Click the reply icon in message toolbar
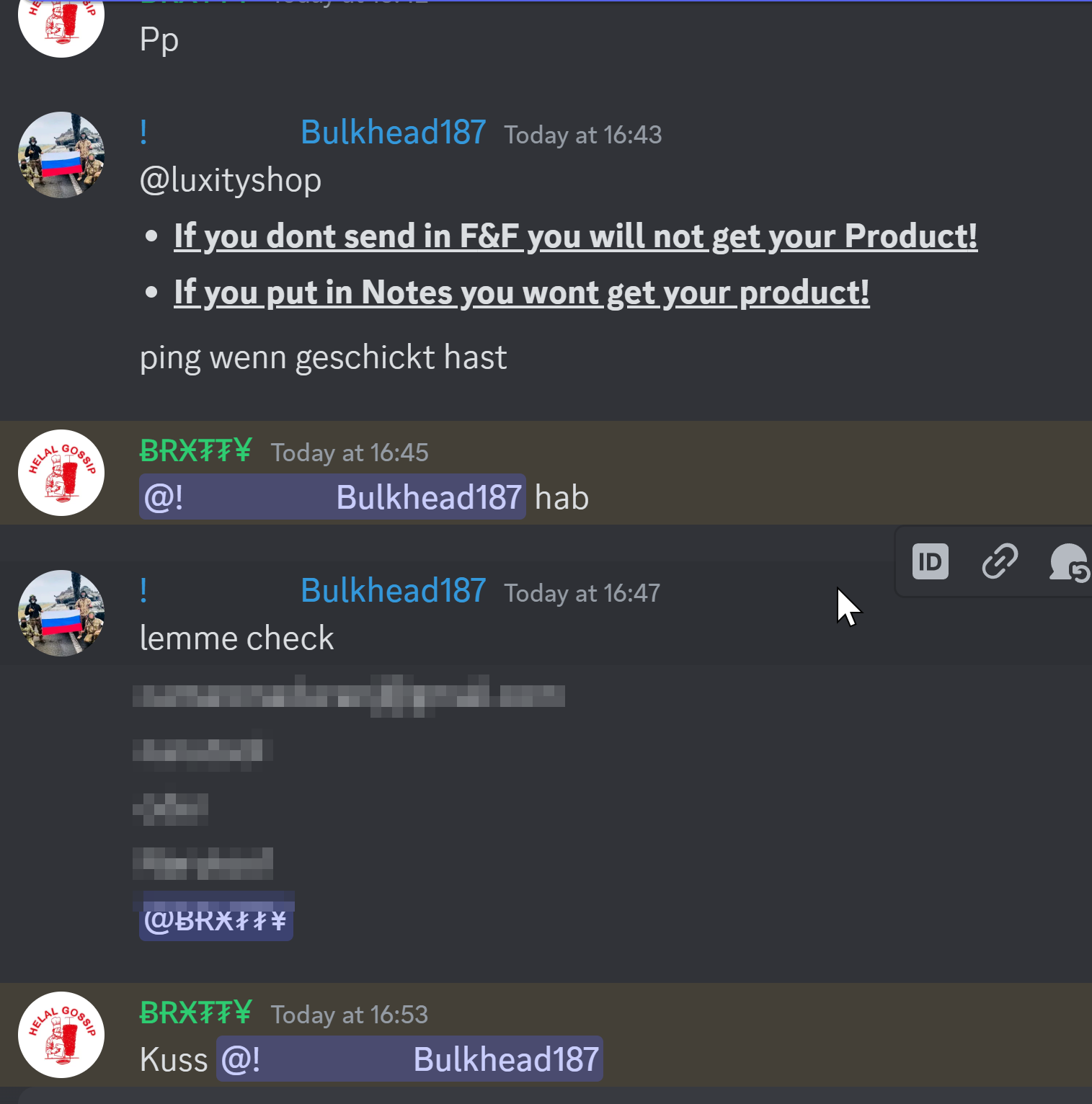 click(1070, 562)
